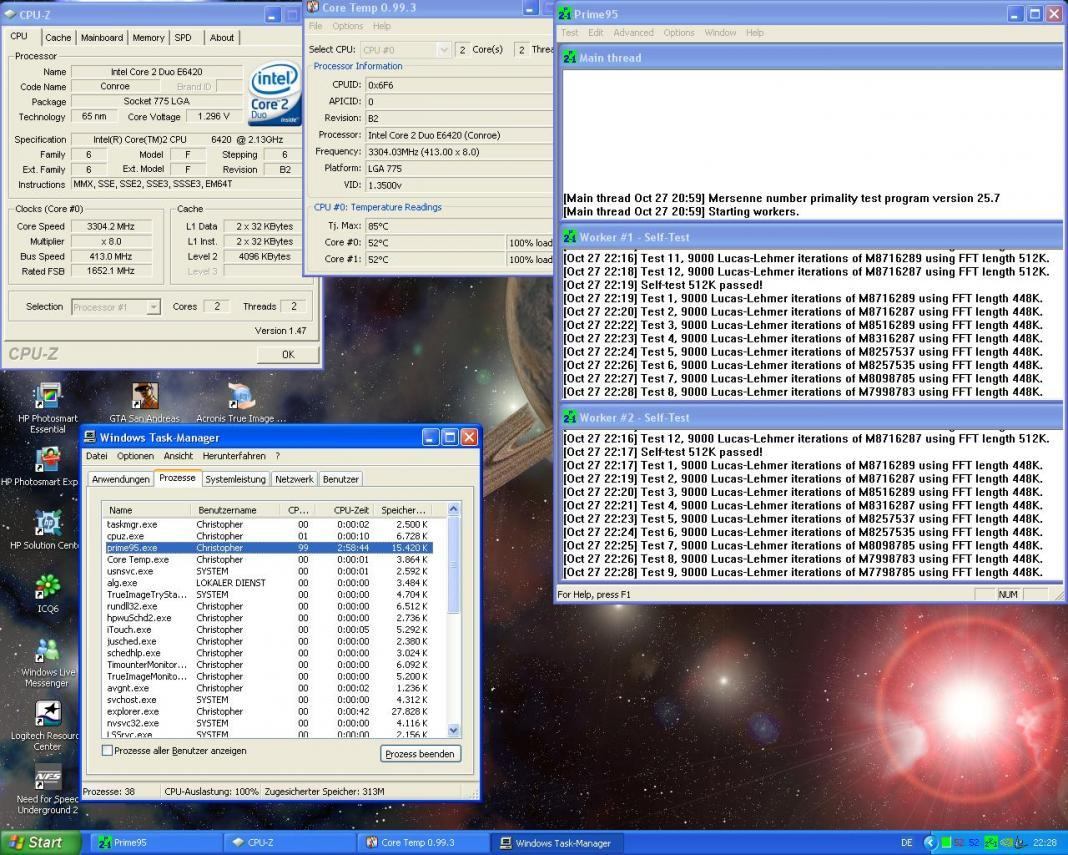Launch ICQ6 desktop icon
This screenshot has width=1068, height=855.
(48, 587)
